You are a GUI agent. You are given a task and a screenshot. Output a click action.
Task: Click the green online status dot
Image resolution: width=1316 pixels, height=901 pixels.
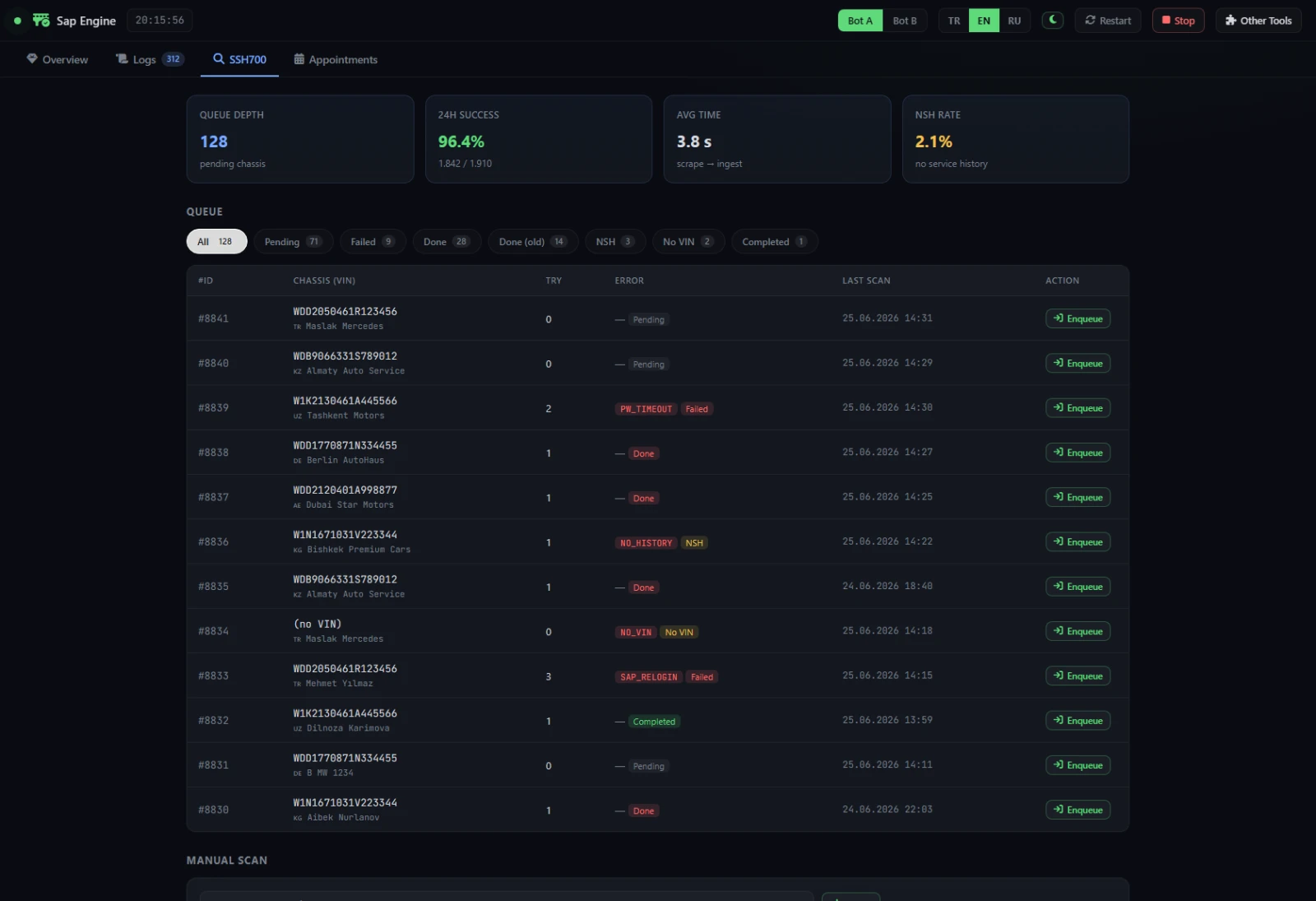coord(17,21)
